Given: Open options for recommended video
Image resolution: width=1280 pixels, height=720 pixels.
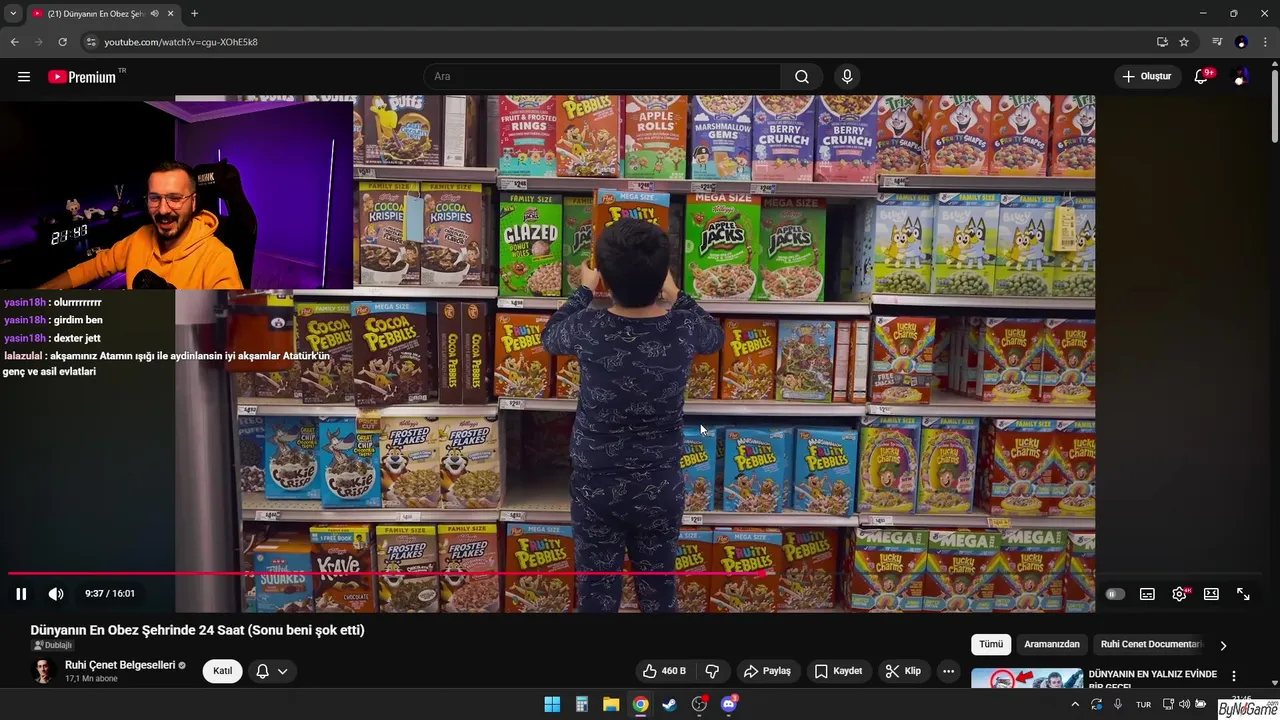Looking at the screenshot, I should coord(1233,676).
